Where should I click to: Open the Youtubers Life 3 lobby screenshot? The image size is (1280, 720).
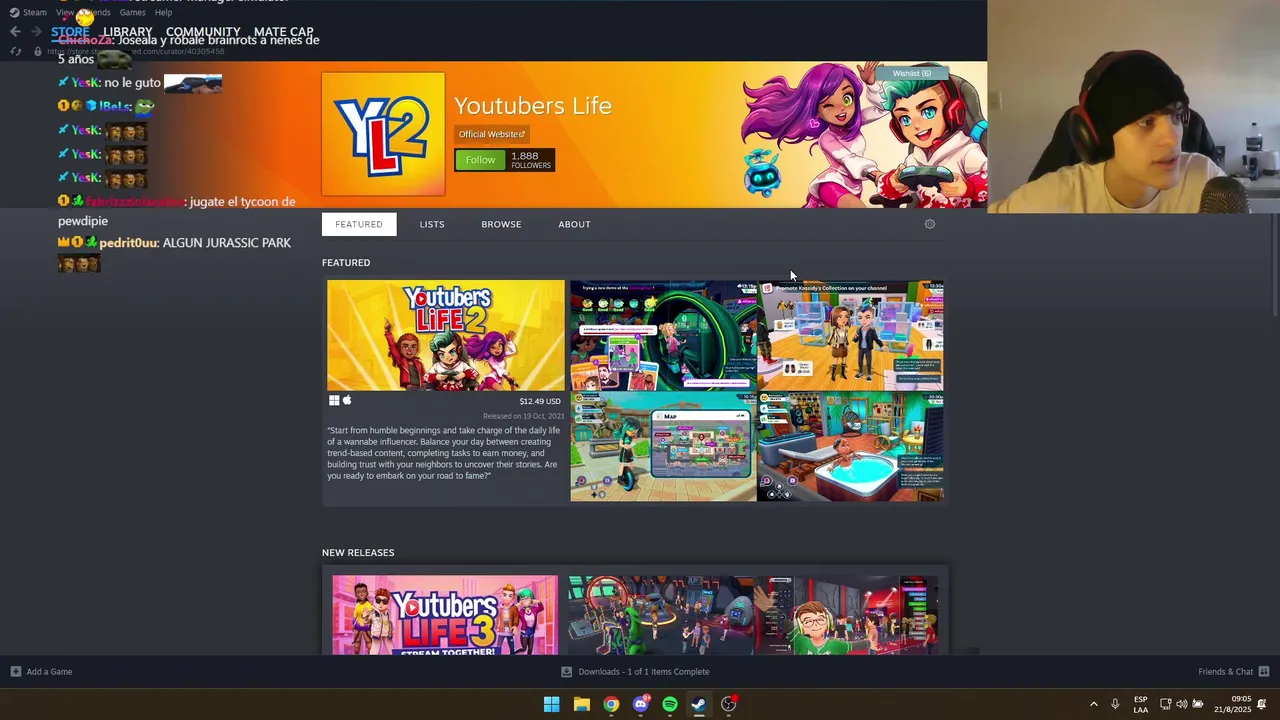tap(661, 615)
